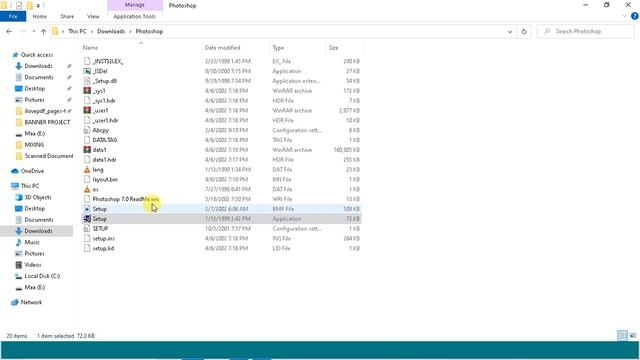Click Downloads in the address path
Image resolution: width=640 pixels, height=360 pixels.
[x=111, y=31]
